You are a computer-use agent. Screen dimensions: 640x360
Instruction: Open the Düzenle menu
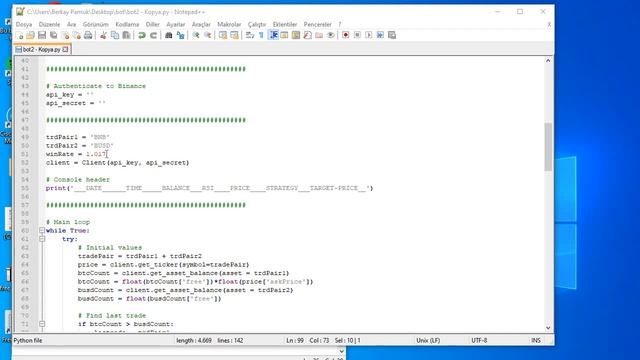tap(49, 24)
